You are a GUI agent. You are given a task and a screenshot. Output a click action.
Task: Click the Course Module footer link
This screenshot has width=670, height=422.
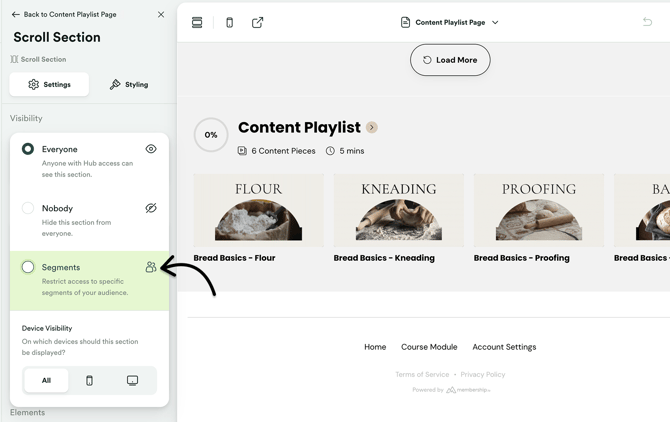tap(429, 347)
